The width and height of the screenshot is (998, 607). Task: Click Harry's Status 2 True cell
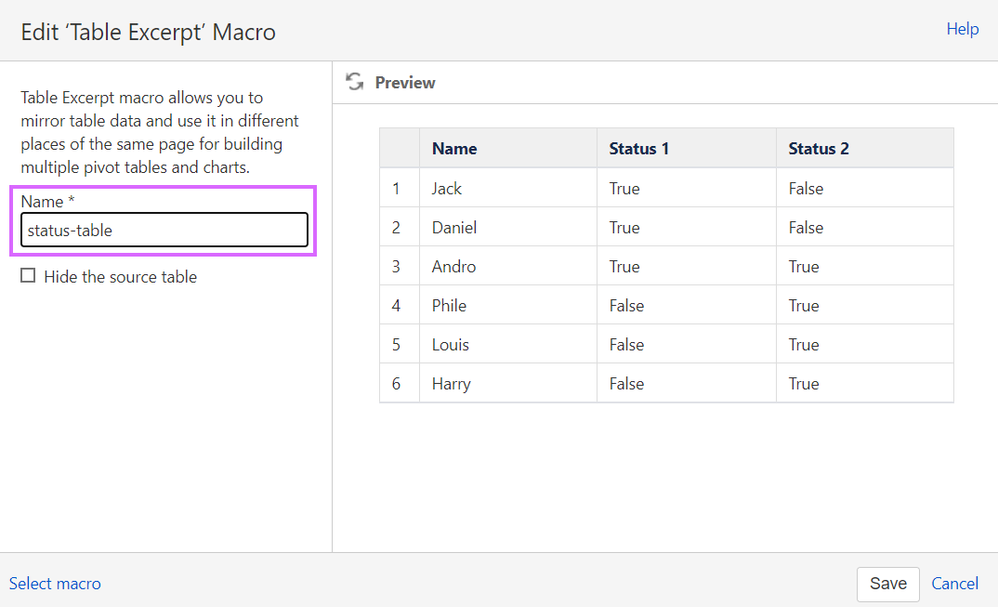(x=803, y=383)
